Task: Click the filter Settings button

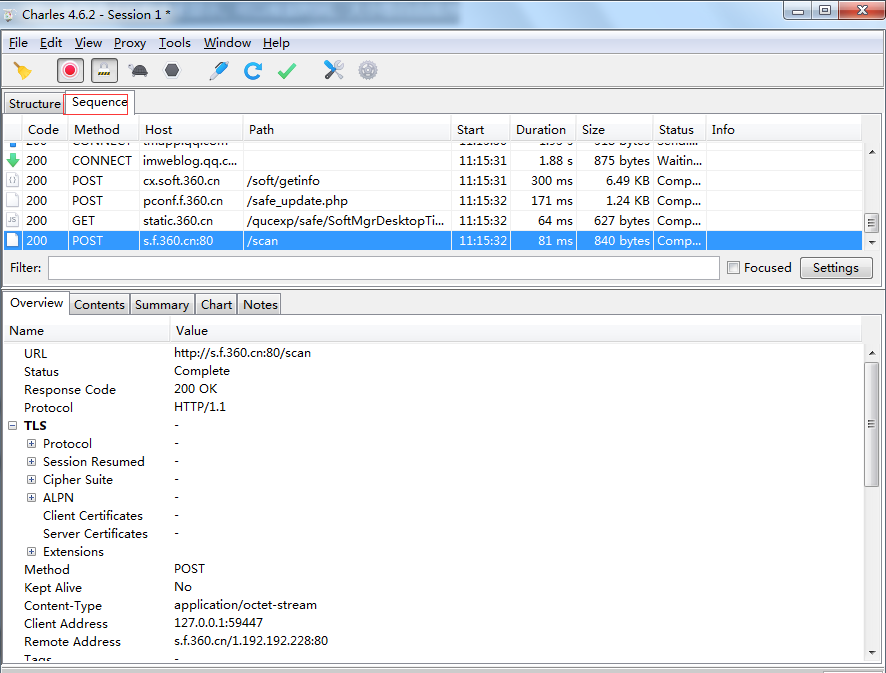Action: tap(836, 268)
